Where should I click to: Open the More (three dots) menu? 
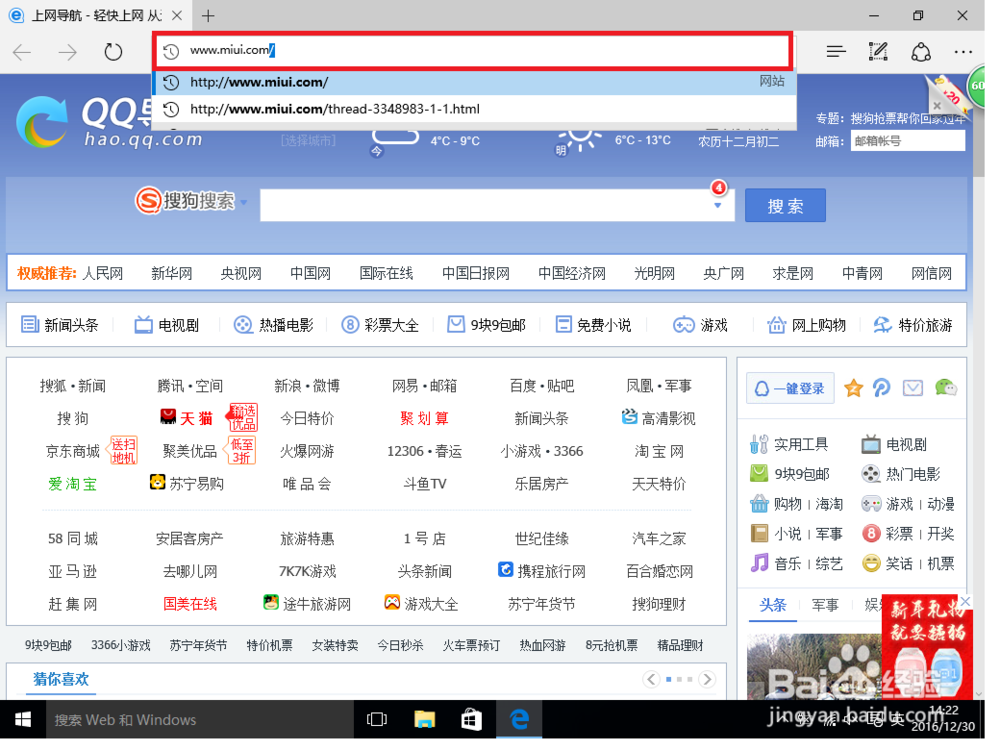pyautogui.click(x=963, y=52)
